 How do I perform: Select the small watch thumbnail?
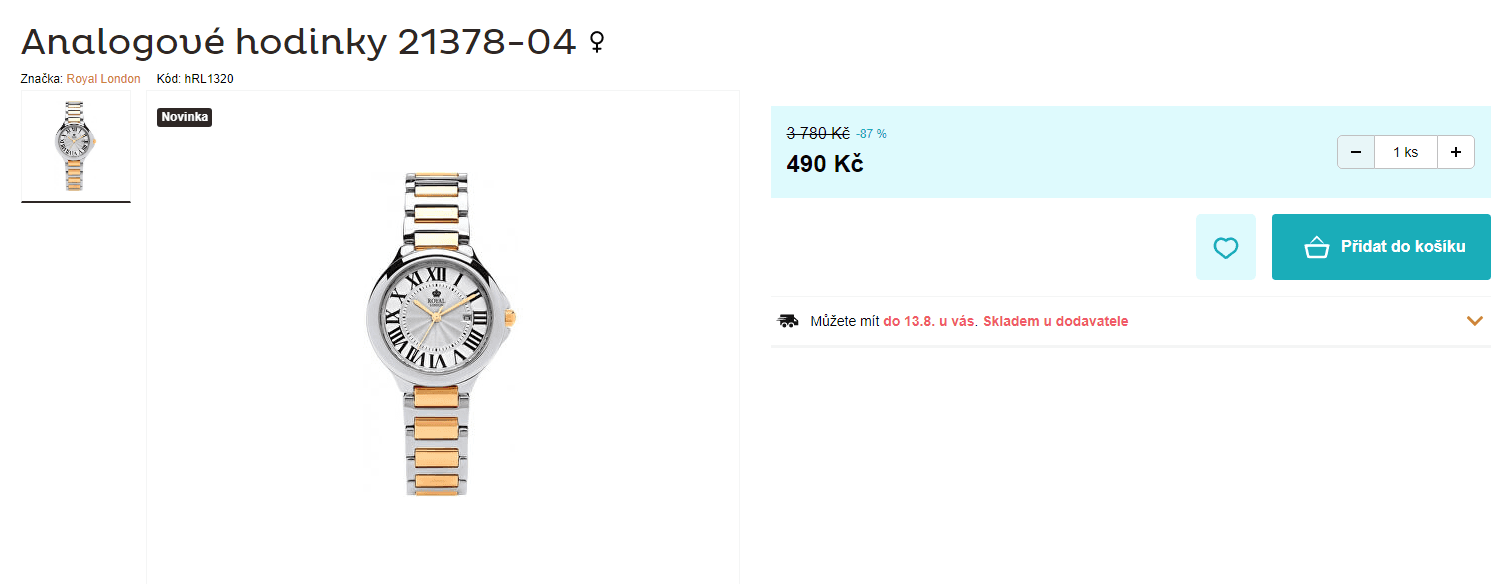pos(76,146)
